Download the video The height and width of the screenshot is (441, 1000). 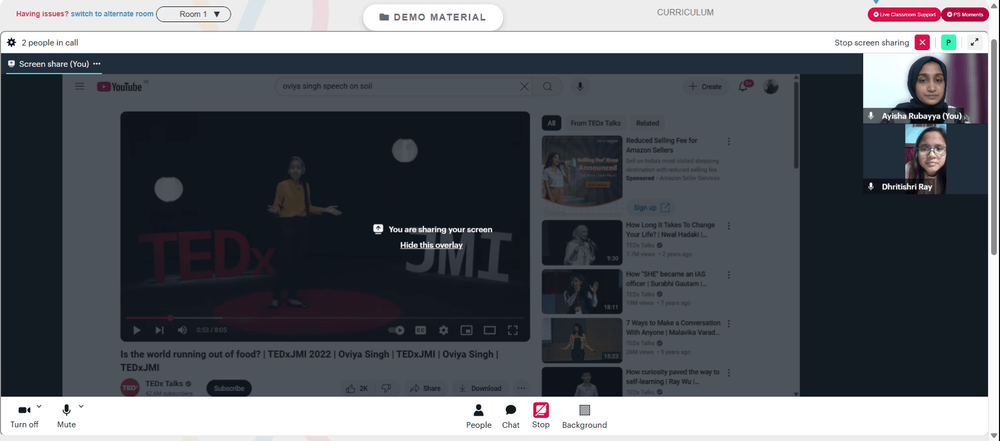(x=480, y=388)
